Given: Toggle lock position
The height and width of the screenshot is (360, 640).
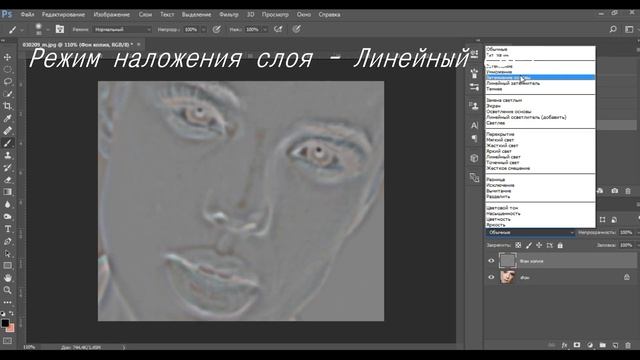Looking at the screenshot, I should coord(539,245).
